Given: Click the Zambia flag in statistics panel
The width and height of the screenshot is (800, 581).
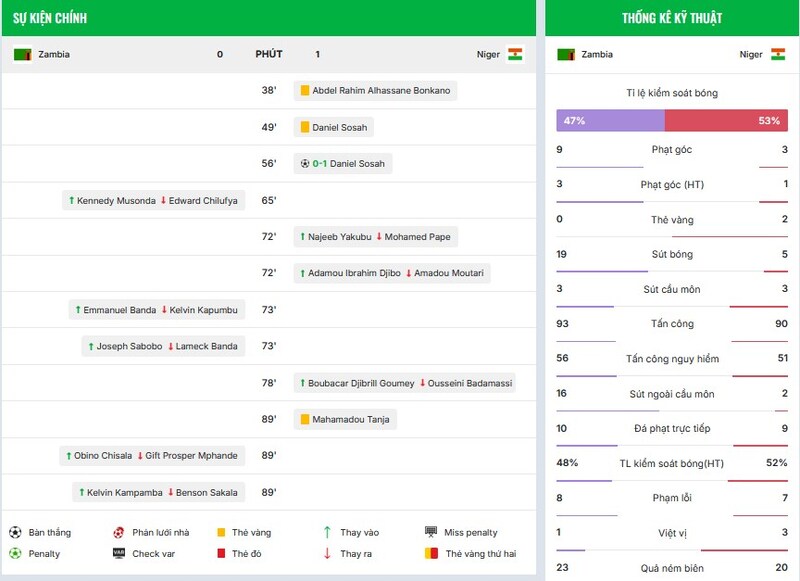Looking at the screenshot, I should point(566,54).
